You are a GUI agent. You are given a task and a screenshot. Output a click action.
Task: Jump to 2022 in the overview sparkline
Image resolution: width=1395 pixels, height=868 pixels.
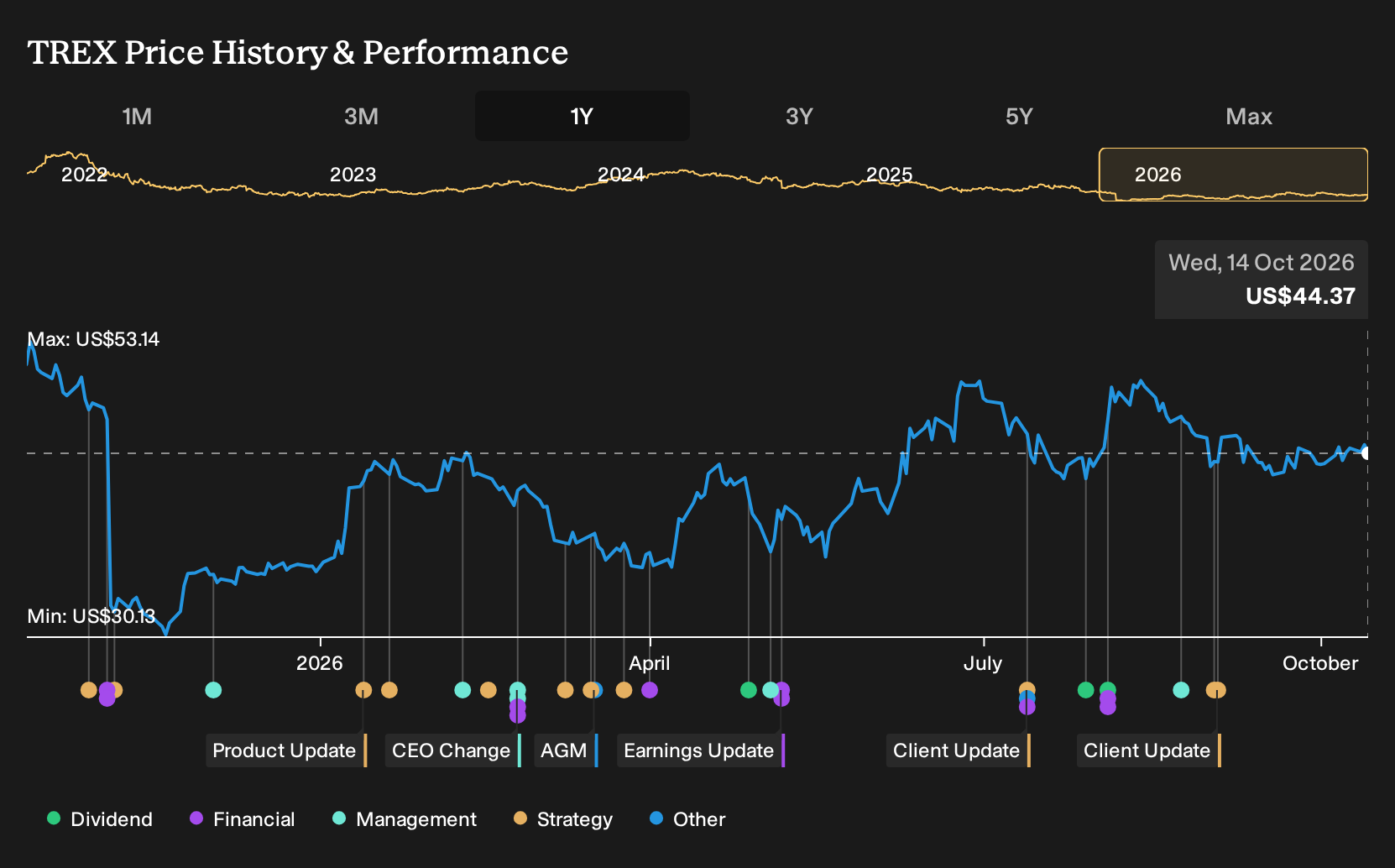click(84, 175)
